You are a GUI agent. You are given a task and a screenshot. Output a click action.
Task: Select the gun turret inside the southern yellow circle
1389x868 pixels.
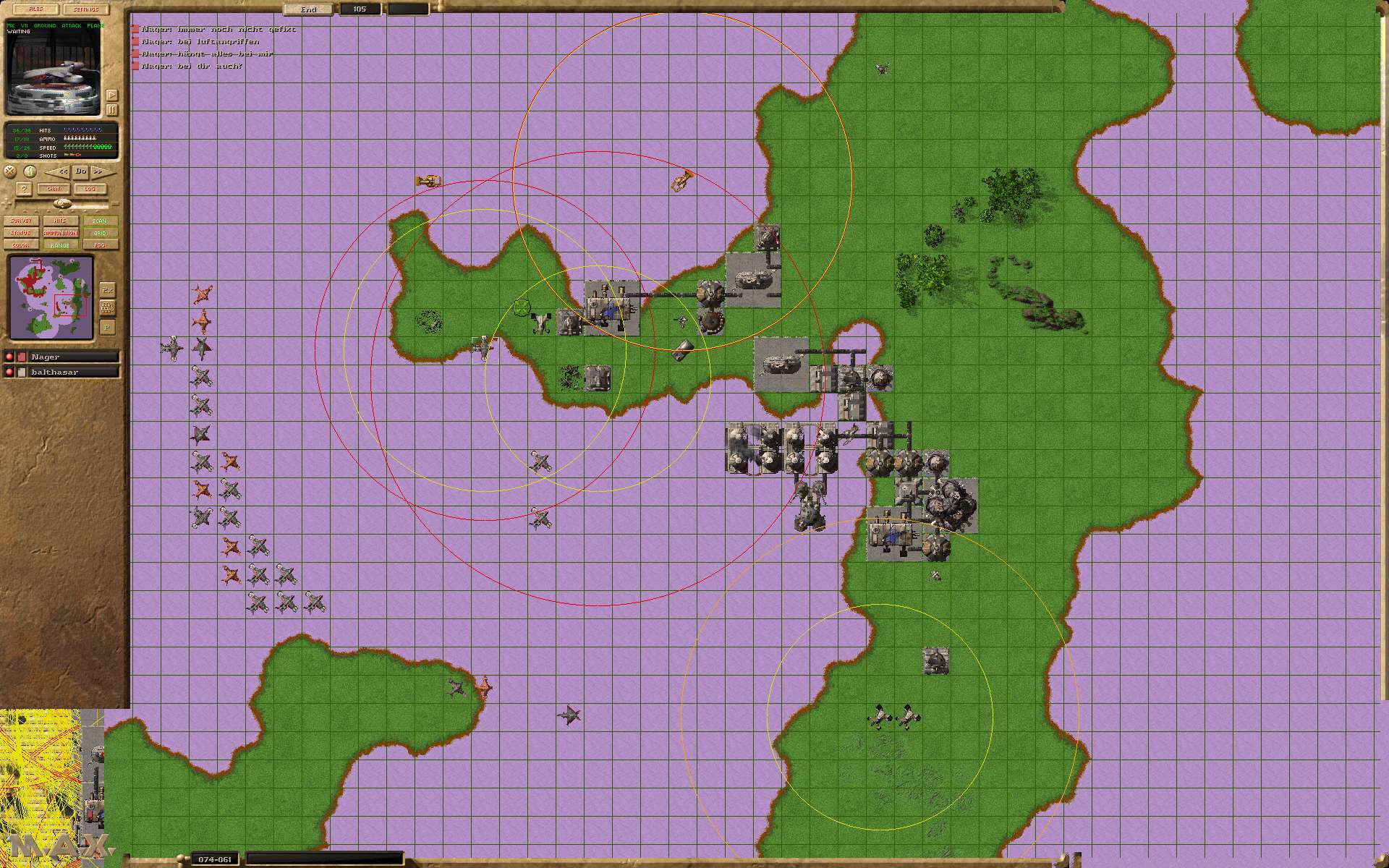[x=936, y=660]
